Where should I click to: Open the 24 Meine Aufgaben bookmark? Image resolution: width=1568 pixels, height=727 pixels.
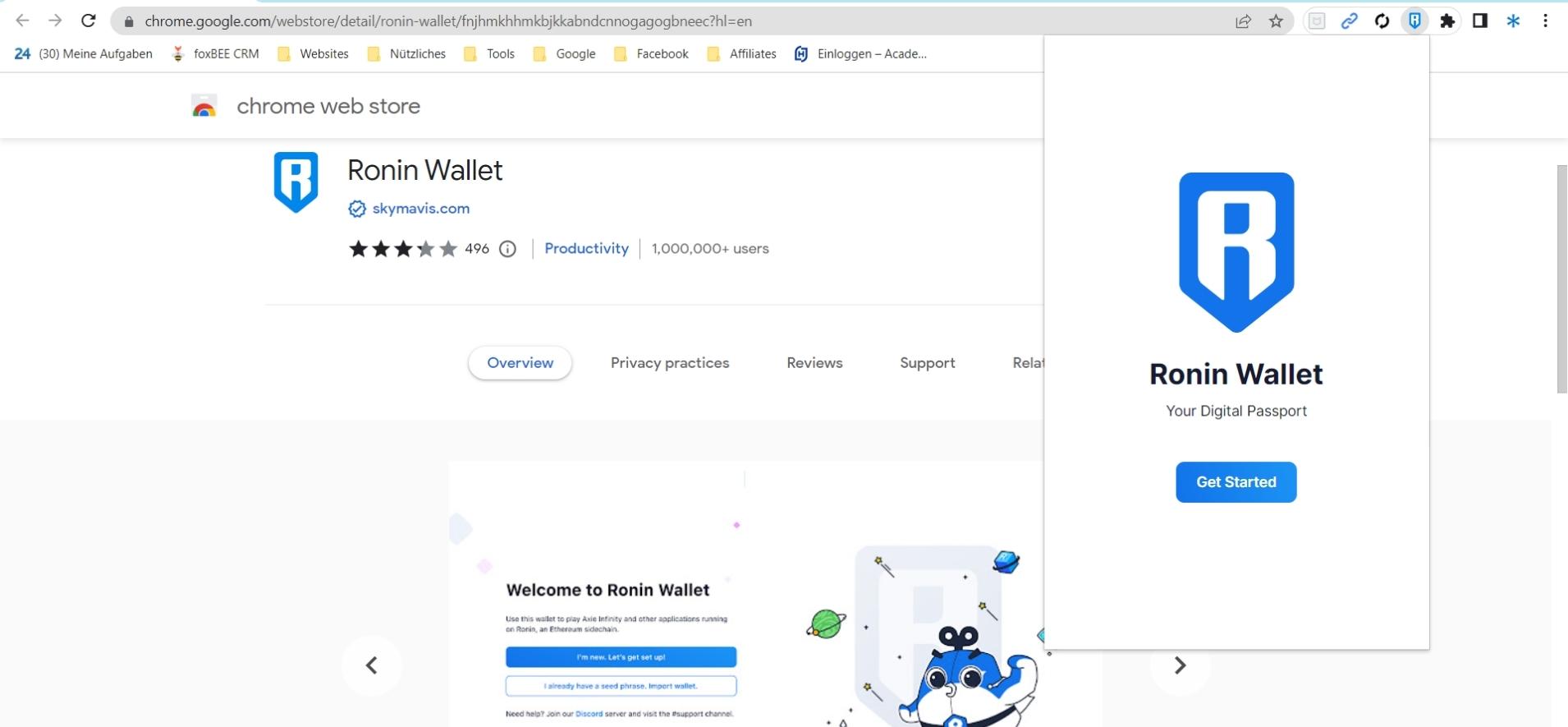84,54
